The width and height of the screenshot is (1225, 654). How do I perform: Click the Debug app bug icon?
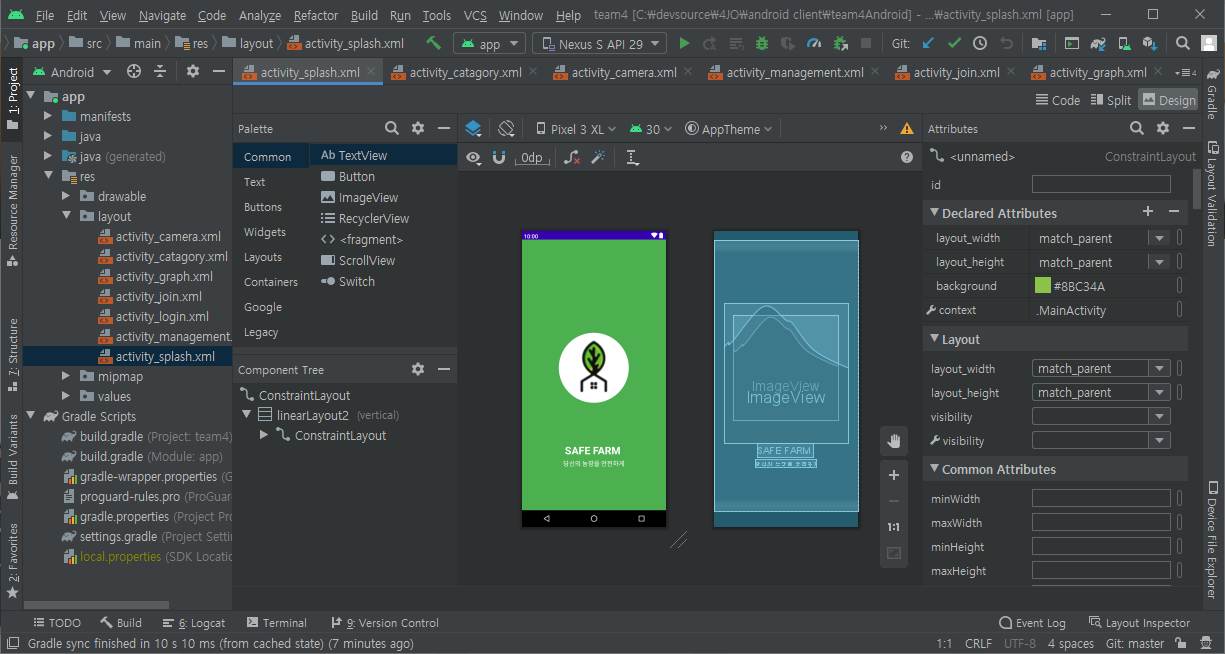pyautogui.click(x=762, y=44)
